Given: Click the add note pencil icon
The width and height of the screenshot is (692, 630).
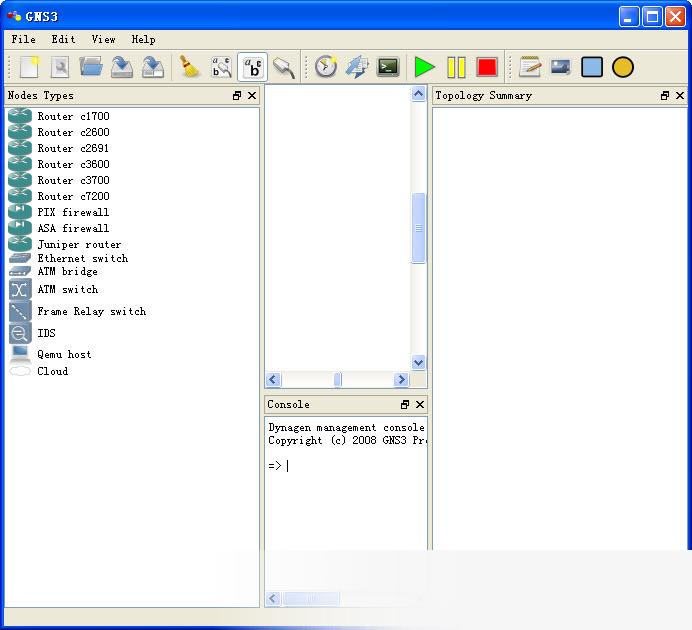Looking at the screenshot, I should (530, 67).
